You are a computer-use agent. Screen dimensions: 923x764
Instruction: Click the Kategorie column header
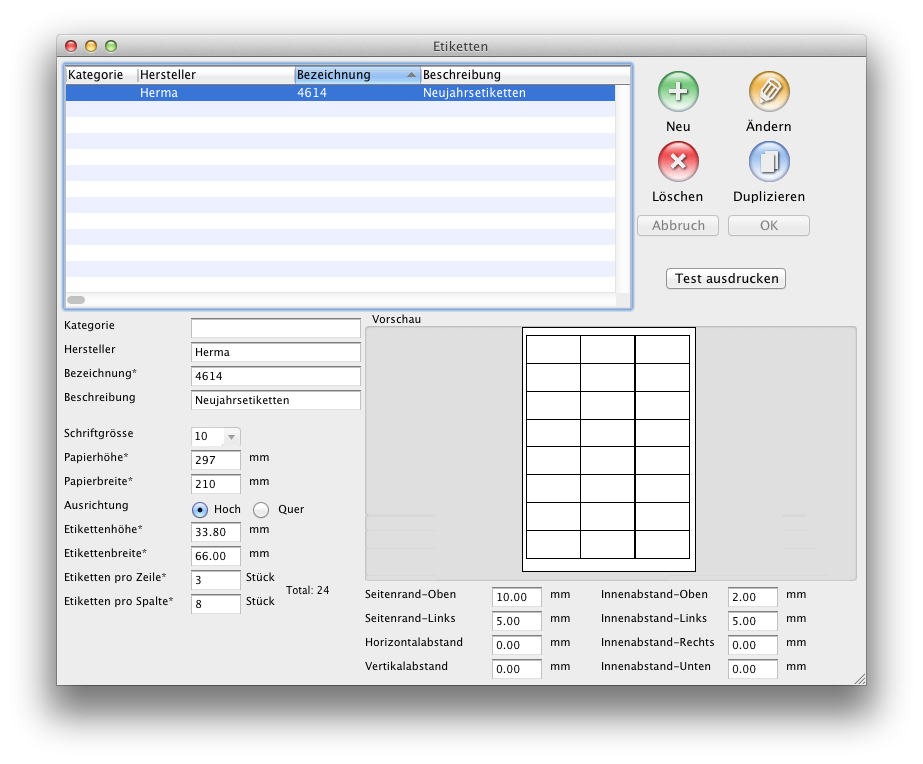tap(100, 75)
